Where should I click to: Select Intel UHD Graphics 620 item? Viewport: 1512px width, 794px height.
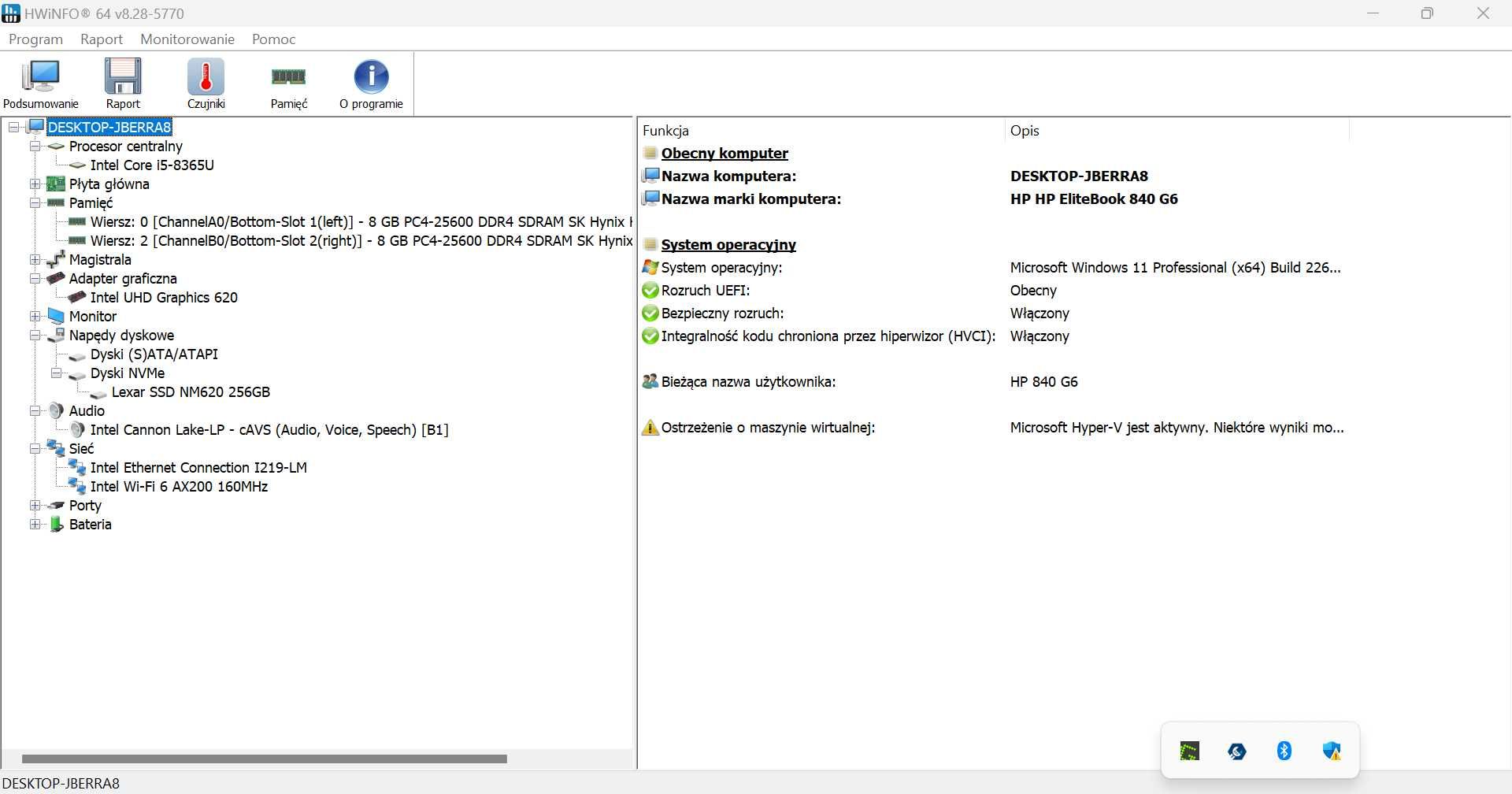(164, 297)
